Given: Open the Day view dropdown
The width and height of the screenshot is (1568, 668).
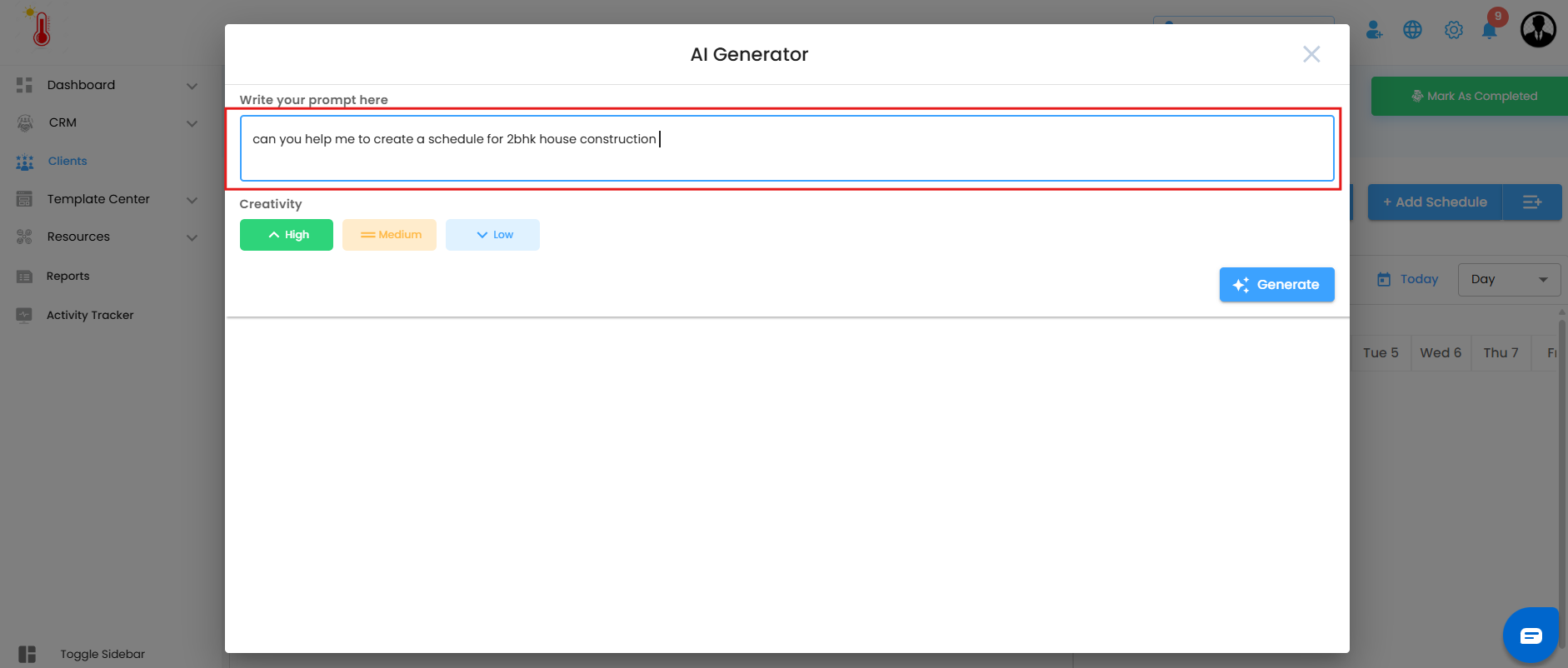Looking at the screenshot, I should click(x=1509, y=280).
